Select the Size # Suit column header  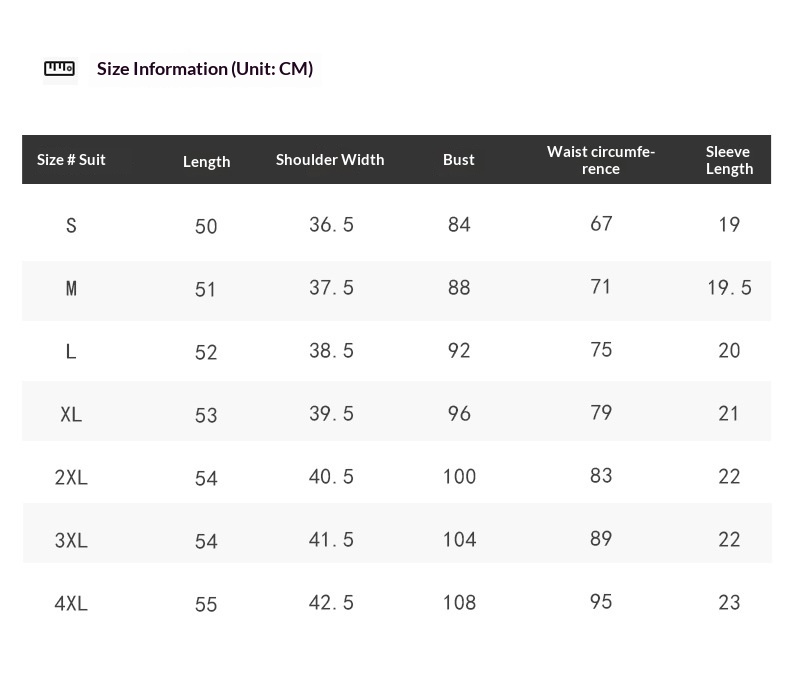[71, 159]
